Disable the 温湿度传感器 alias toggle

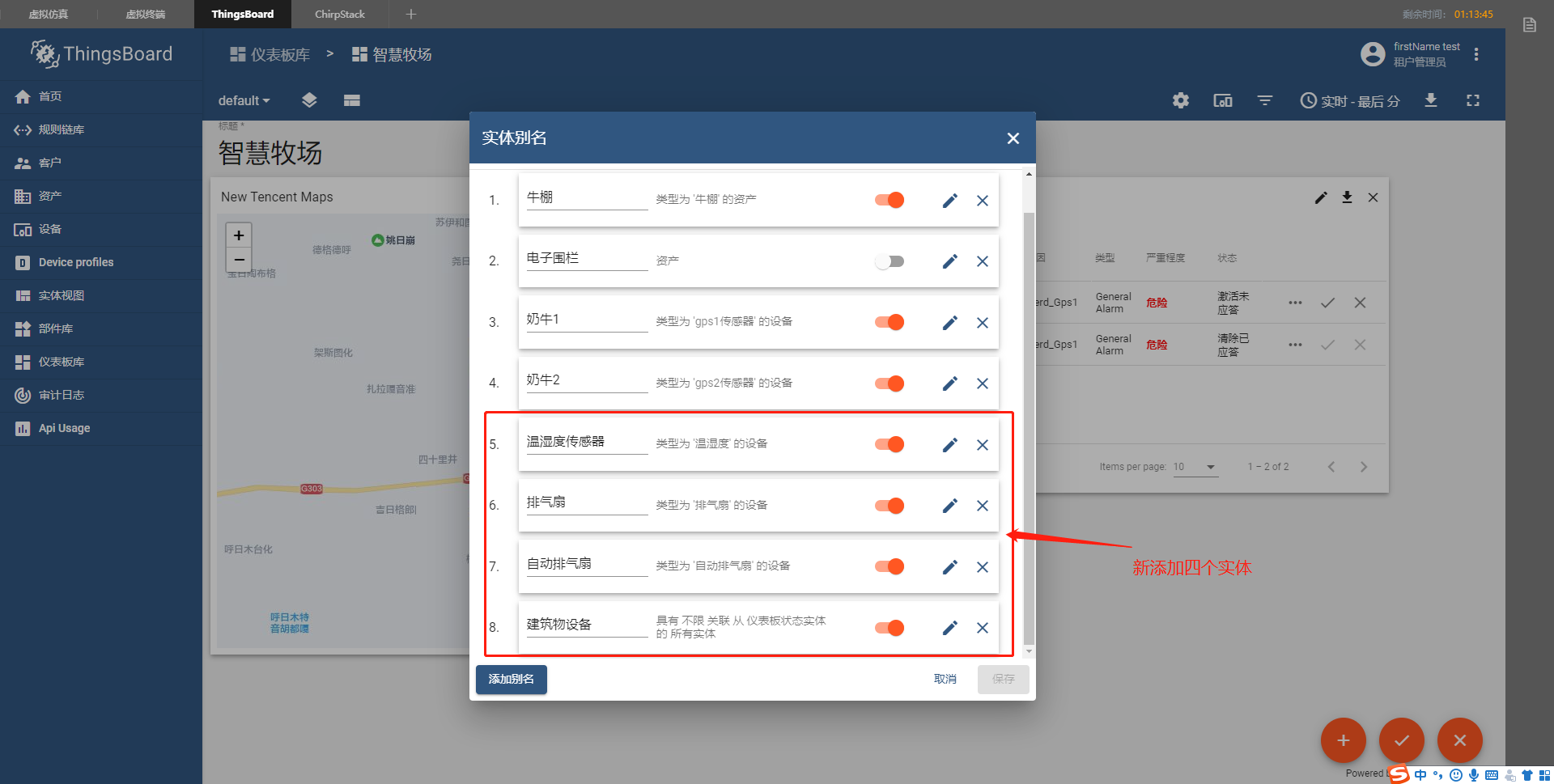pyautogui.click(x=889, y=443)
